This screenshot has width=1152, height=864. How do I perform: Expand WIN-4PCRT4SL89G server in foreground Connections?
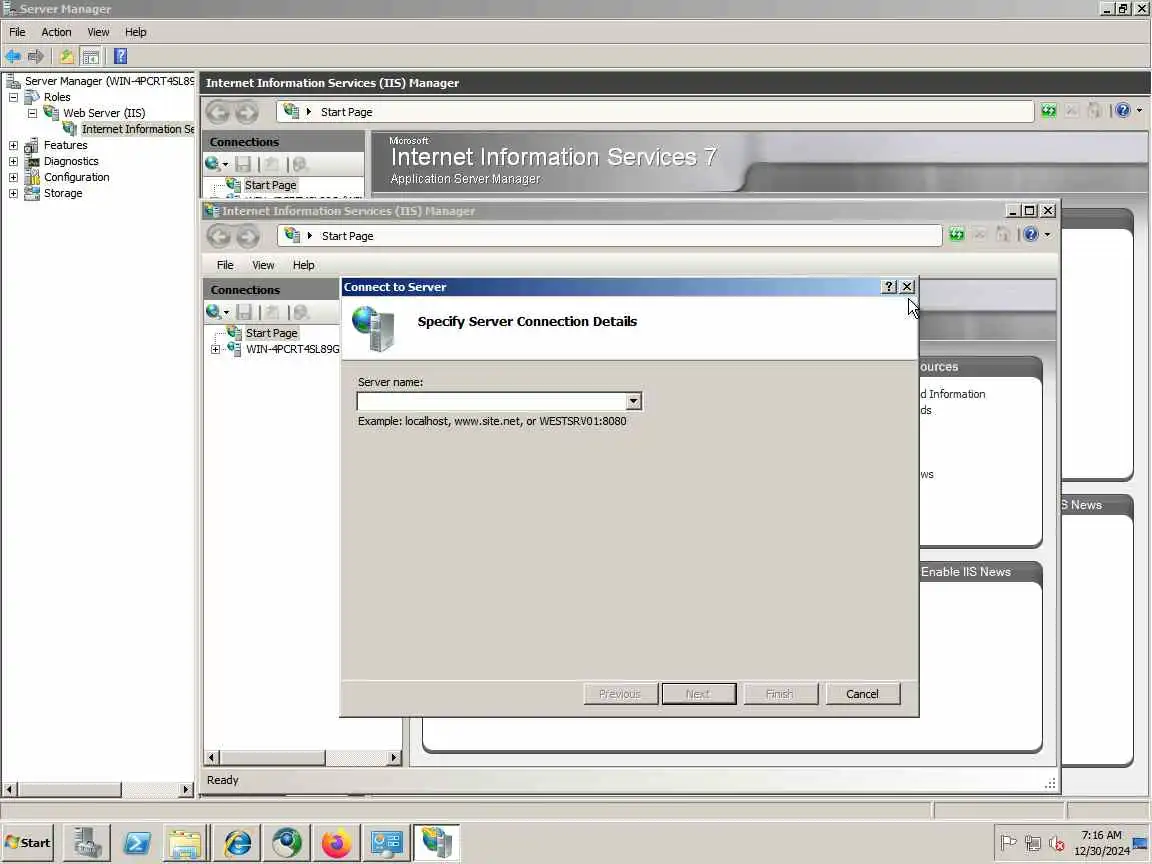pos(215,350)
